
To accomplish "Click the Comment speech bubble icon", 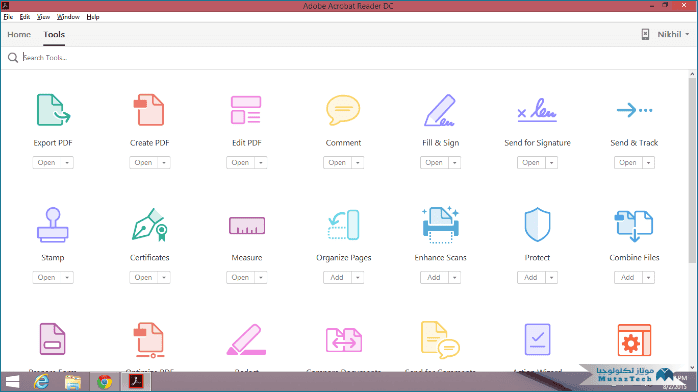I will tap(343, 110).
